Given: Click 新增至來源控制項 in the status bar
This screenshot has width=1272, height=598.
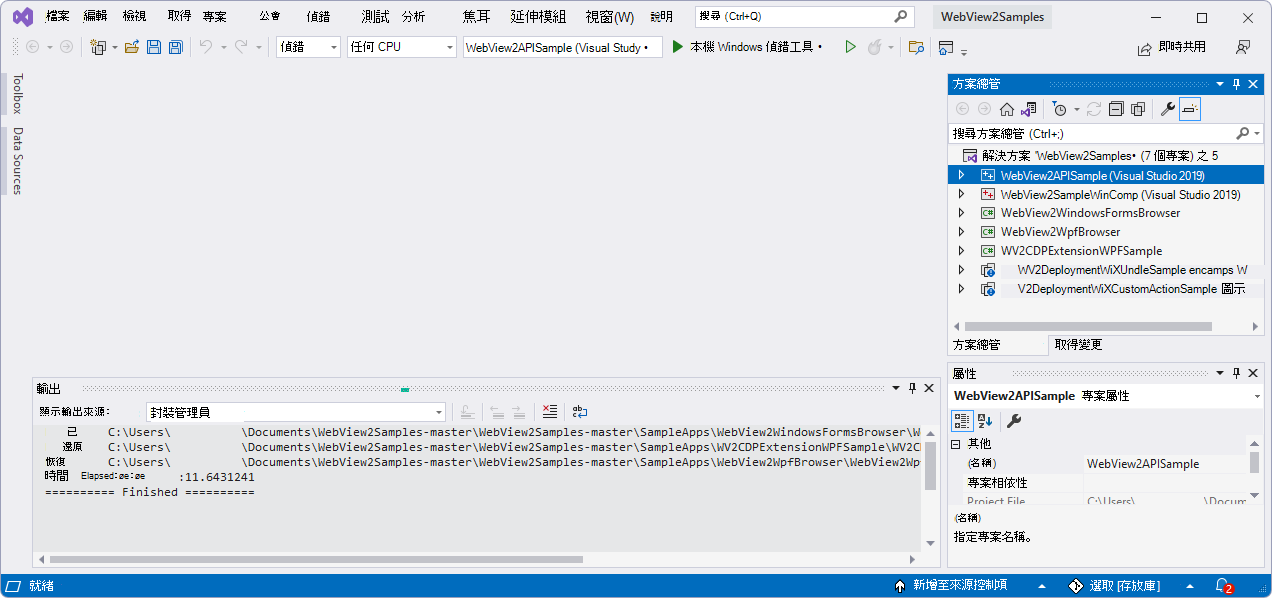Looking at the screenshot, I should coord(957,585).
